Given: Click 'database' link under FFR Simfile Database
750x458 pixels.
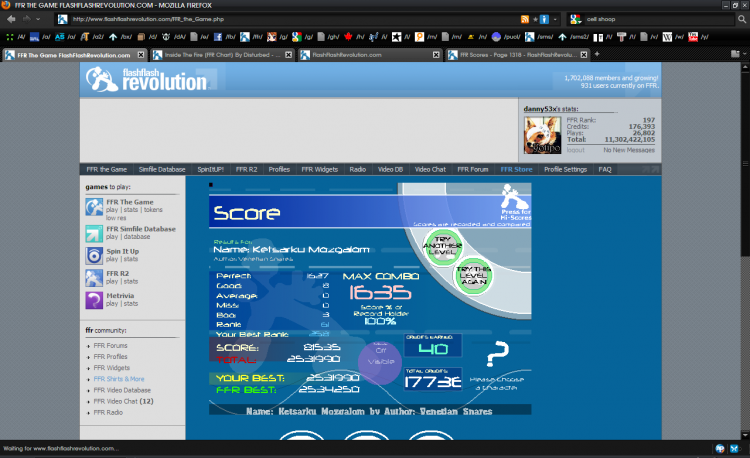Looking at the screenshot, I should (137, 237).
